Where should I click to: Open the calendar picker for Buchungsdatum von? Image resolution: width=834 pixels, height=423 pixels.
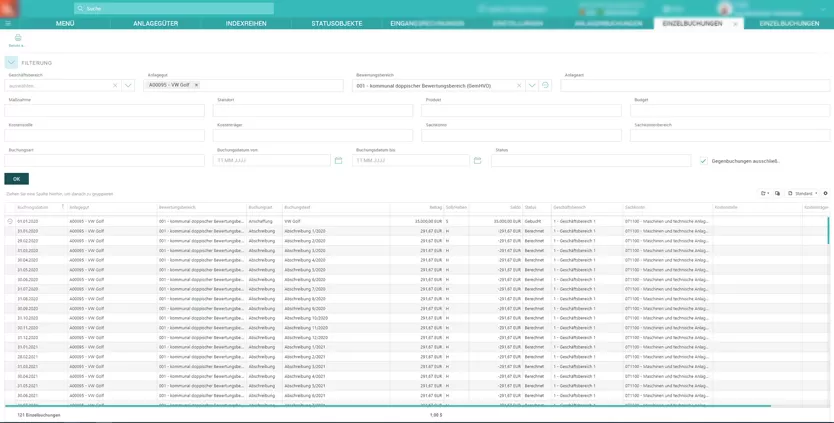[338, 161]
